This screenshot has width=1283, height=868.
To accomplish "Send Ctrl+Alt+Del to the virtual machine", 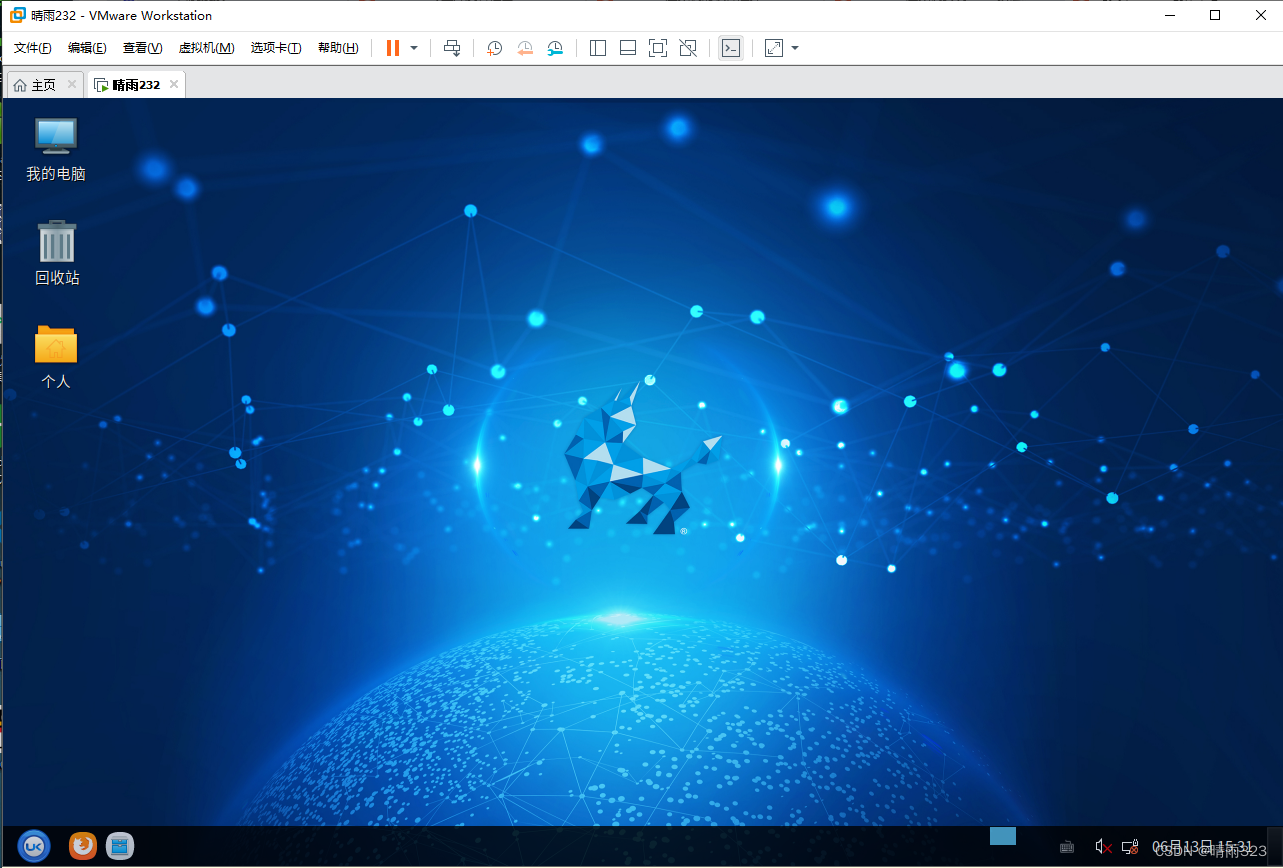I will 452,48.
